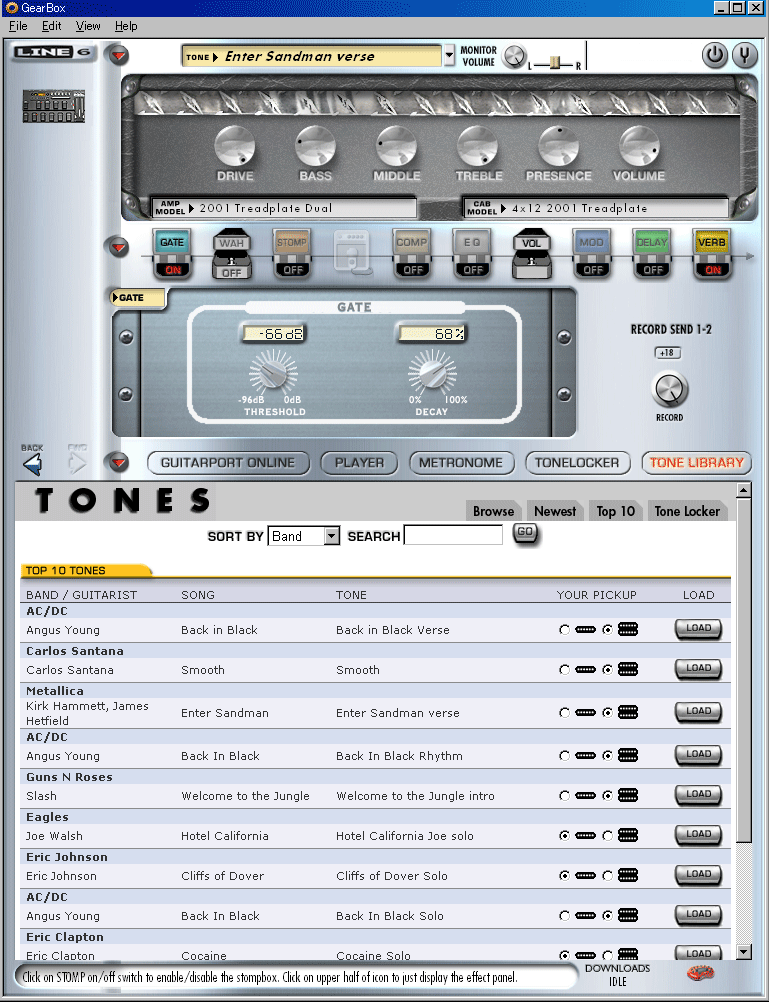Show the GATE effect panel icon
This screenshot has height=1002, width=769.
coord(172,243)
